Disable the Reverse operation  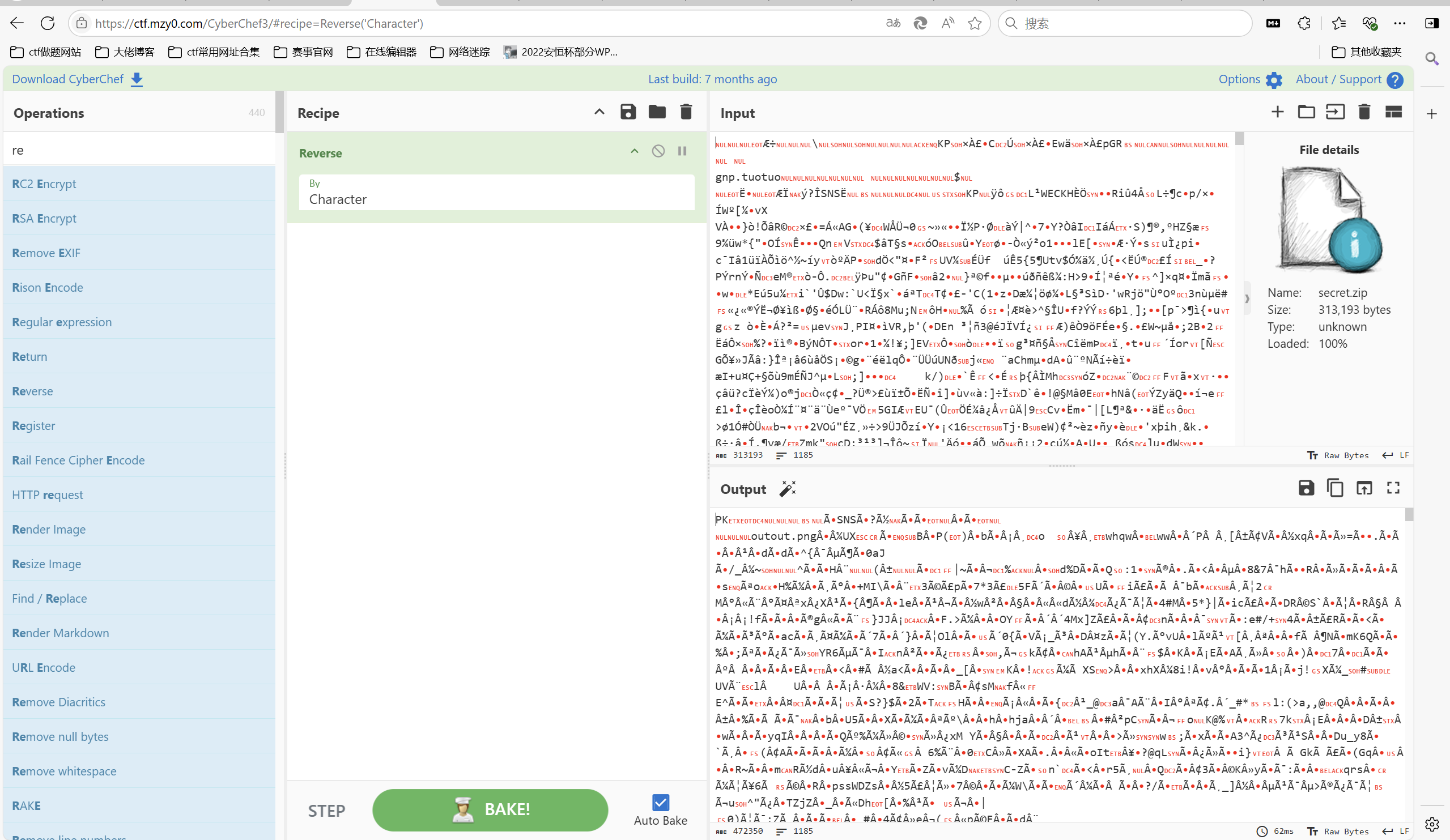point(658,151)
